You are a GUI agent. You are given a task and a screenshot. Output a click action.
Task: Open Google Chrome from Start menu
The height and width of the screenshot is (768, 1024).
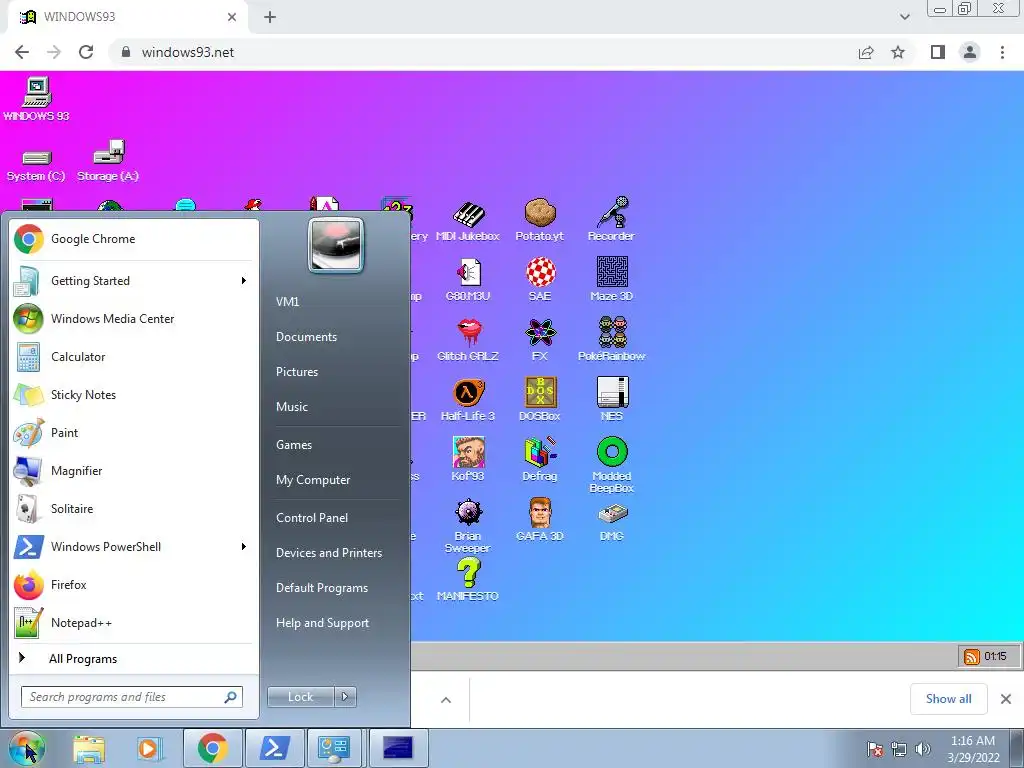click(x=133, y=239)
